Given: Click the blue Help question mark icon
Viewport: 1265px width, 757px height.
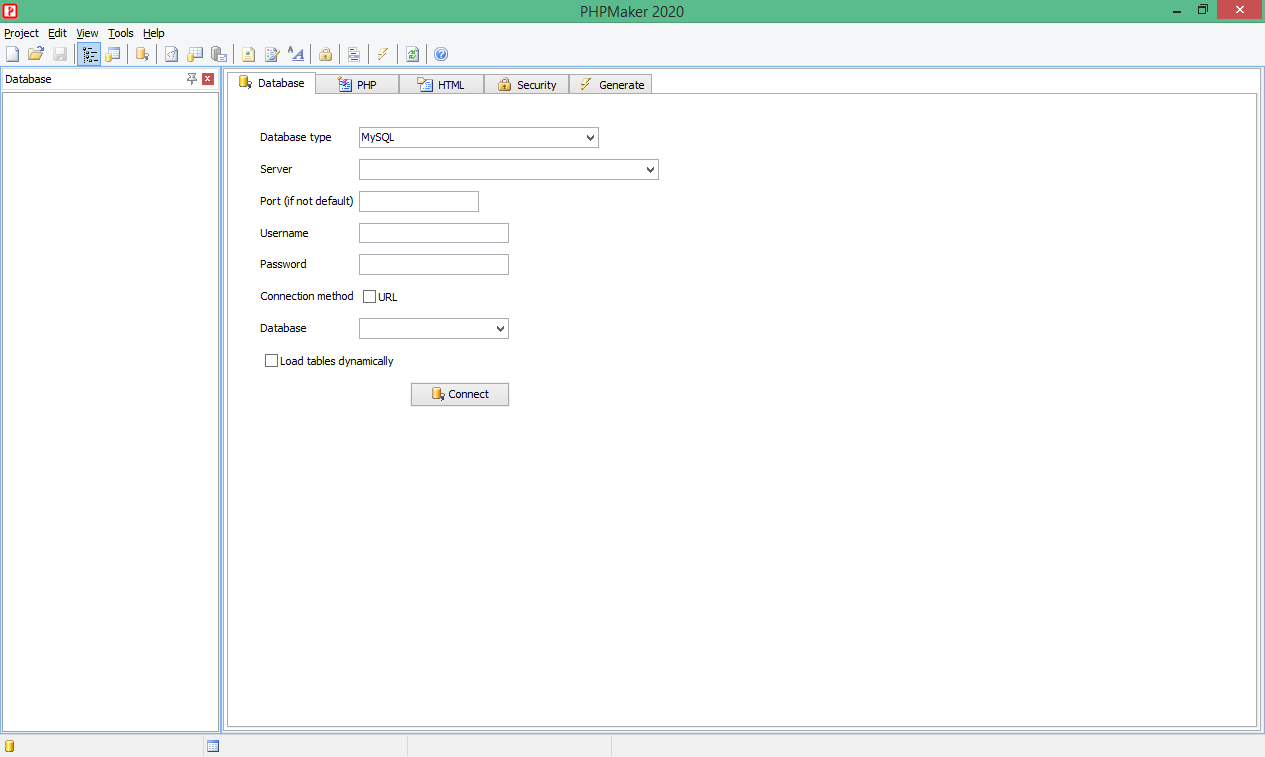Looking at the screenshot, I should tap(441, 54).
